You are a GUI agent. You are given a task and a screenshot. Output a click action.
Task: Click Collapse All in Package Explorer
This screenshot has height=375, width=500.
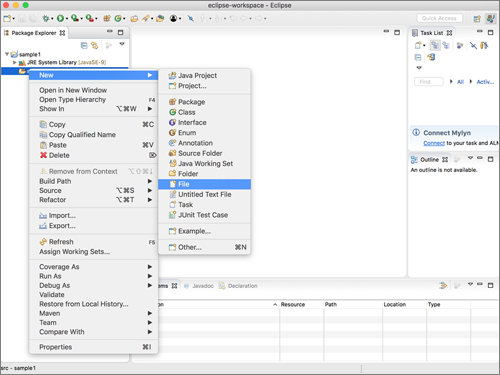click(x=84, y=45)
